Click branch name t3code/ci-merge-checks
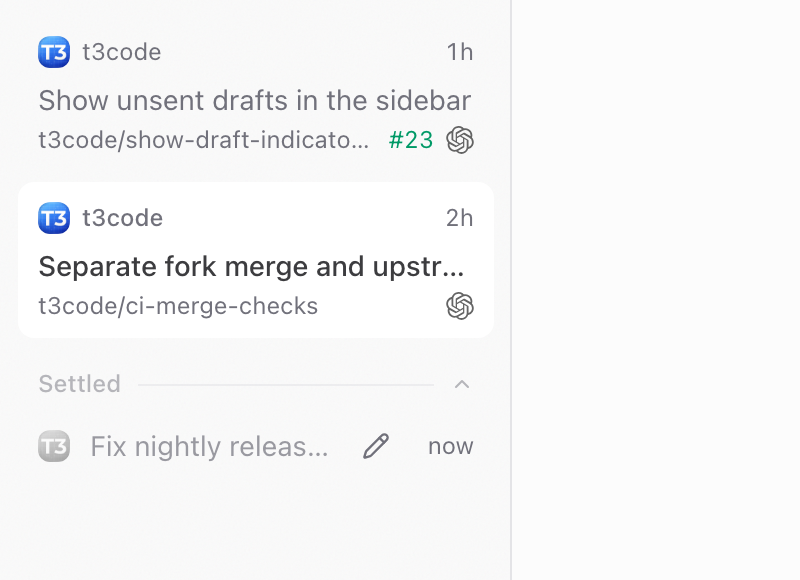Viewport: 800px width, 580px height. click(x=178, y=306)
